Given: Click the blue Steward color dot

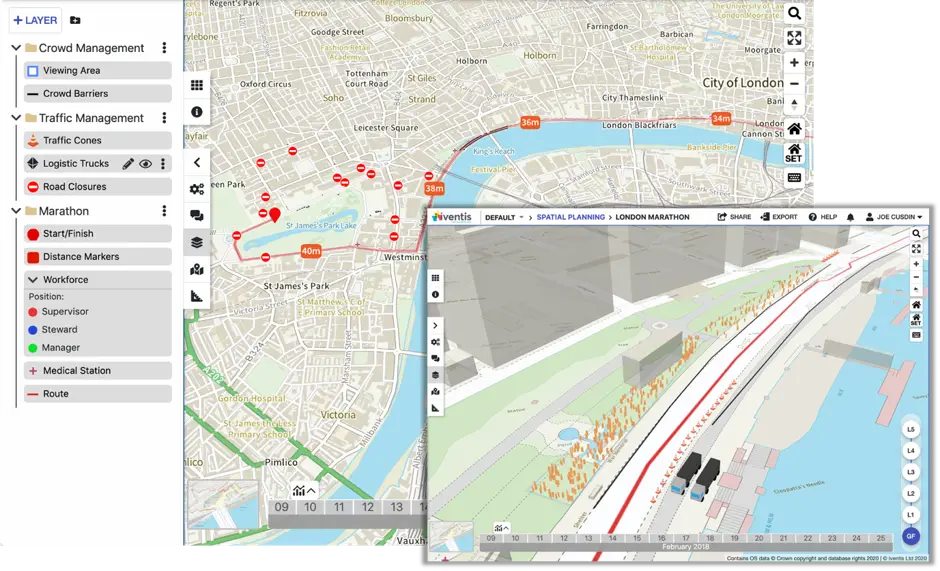Looking at the screenshot, I should (33, 330).
